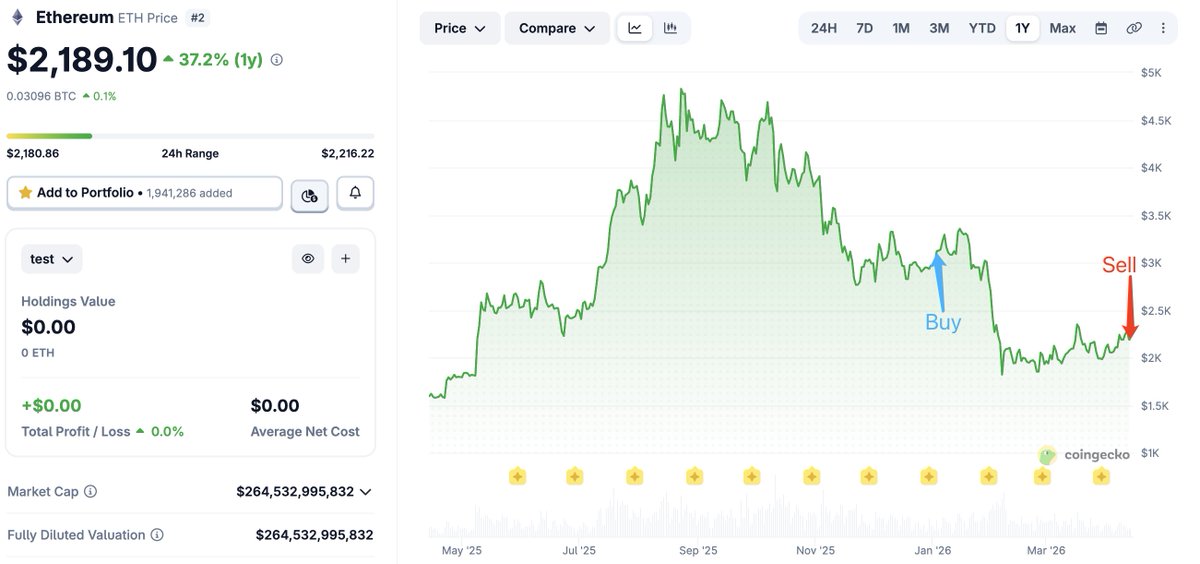Screen dimensions: 1200x564
Task: Expand the test portfolio selector
Action: click(52, 259)
